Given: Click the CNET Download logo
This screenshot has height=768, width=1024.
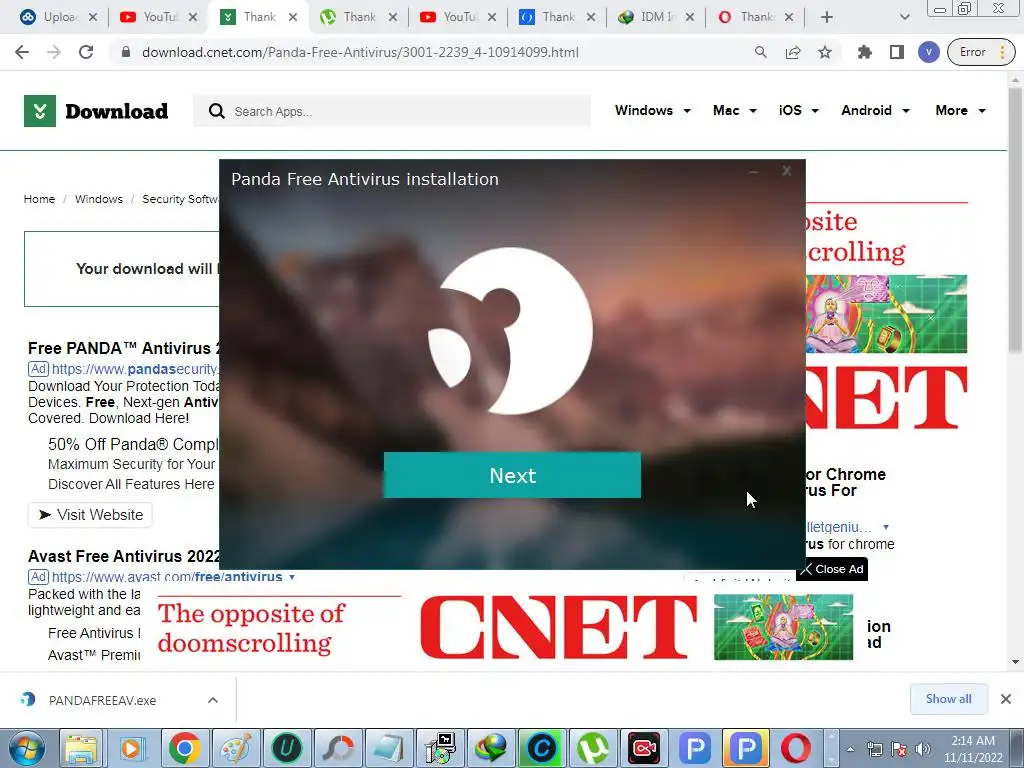Looking at the screenshot, I should [96, 111].
